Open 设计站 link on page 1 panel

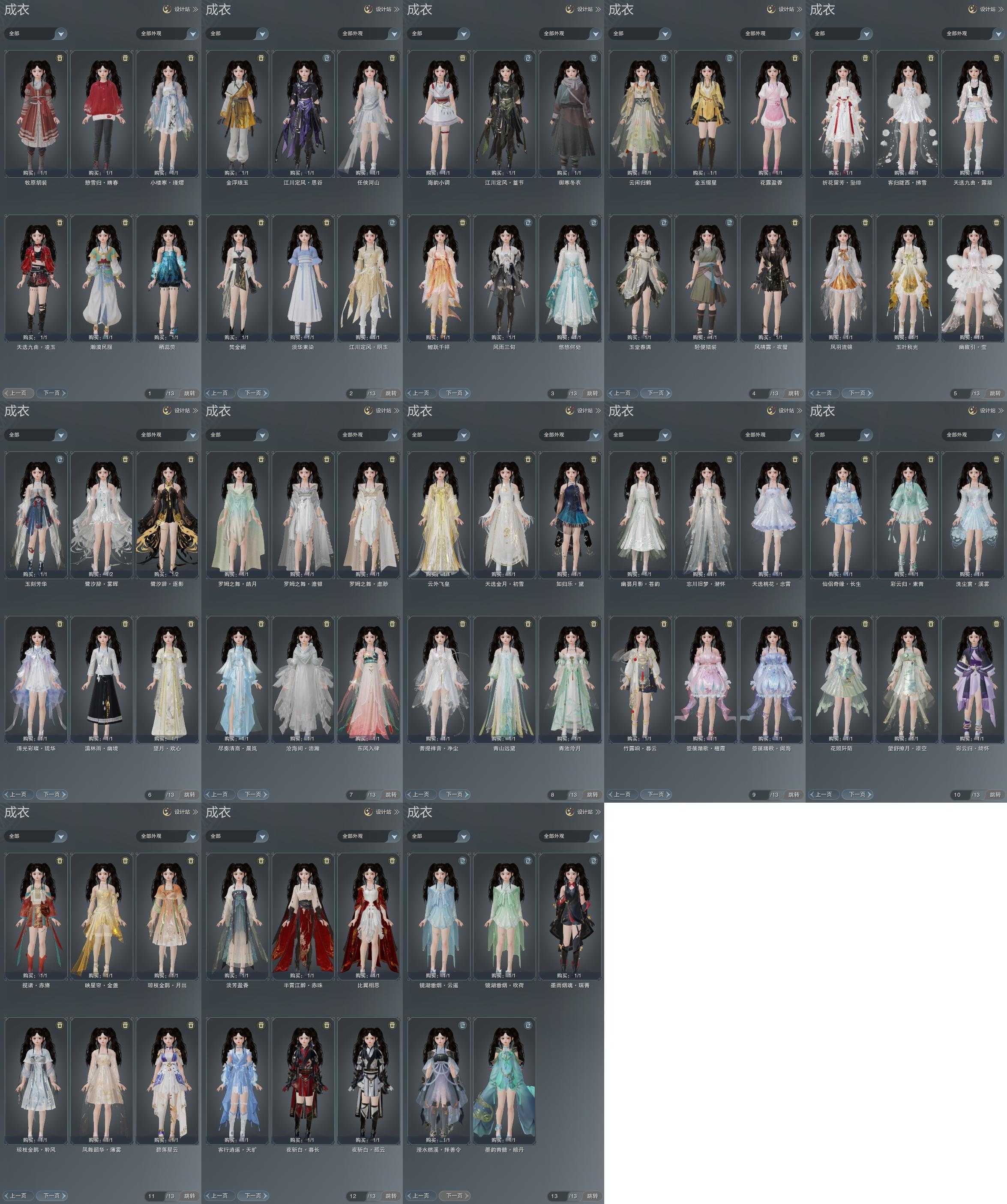182,9
